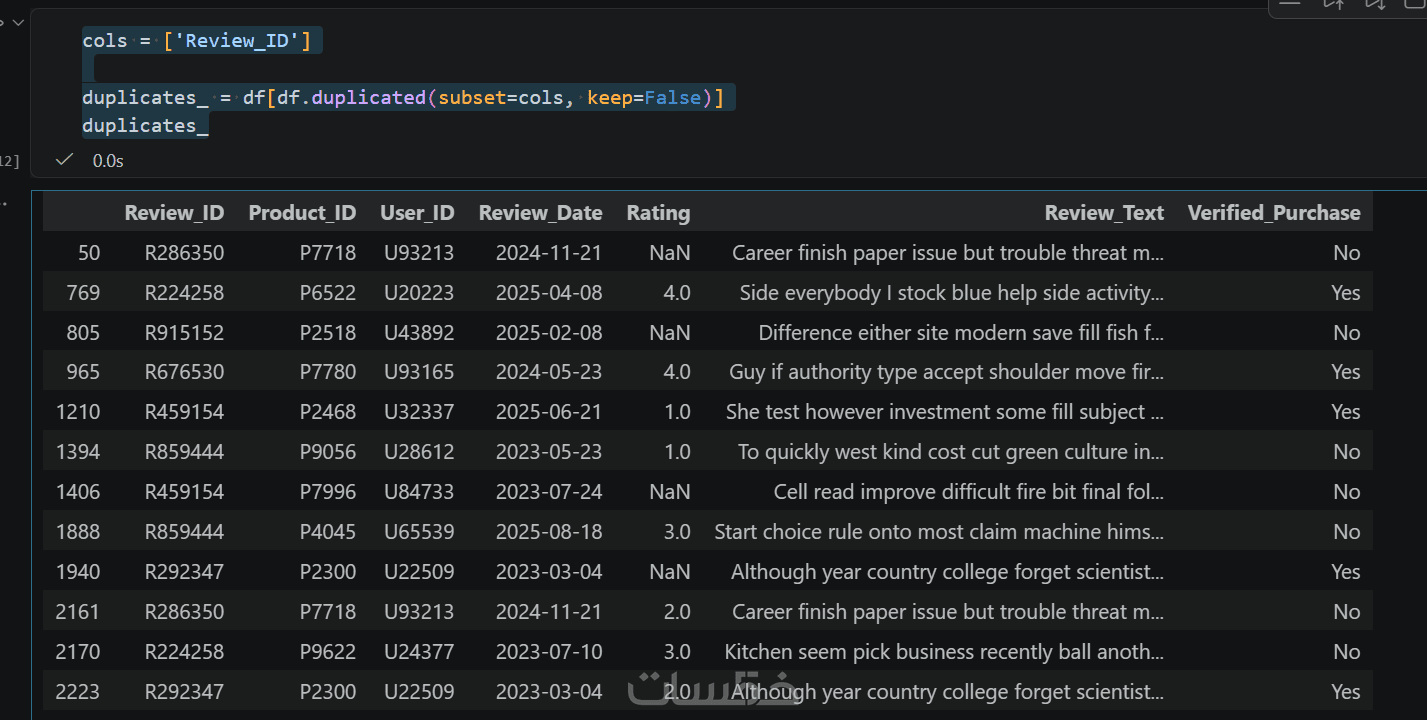Click the Product_ID column header
The height and width of the screenshot is (720, 1427).
tap(302, 213)
